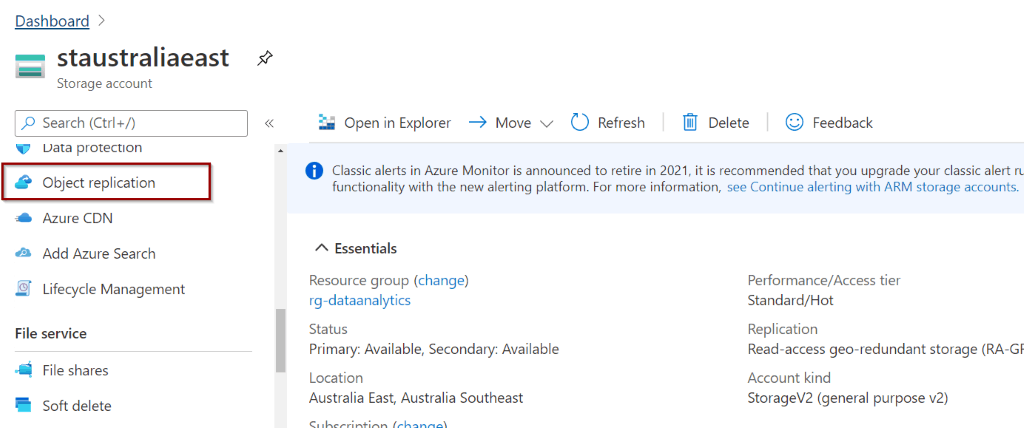Open Soft delete menu item
The width and height of the screenshot is (1024, 428).
coord(77,406)
